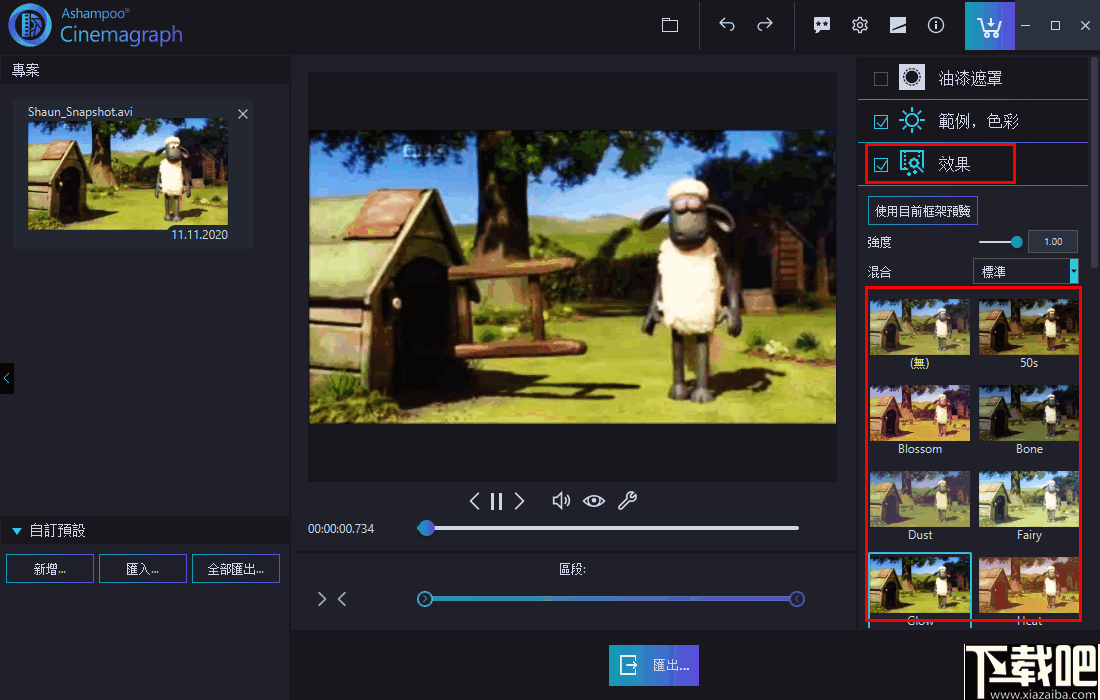Click the undo arrow icon

pos(727,26)
